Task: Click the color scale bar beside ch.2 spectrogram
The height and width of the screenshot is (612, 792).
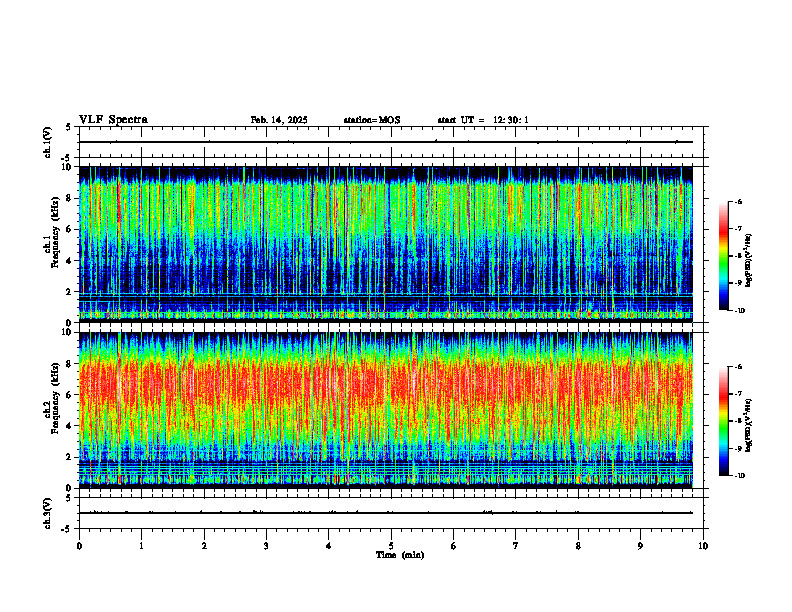Action: 724,421
